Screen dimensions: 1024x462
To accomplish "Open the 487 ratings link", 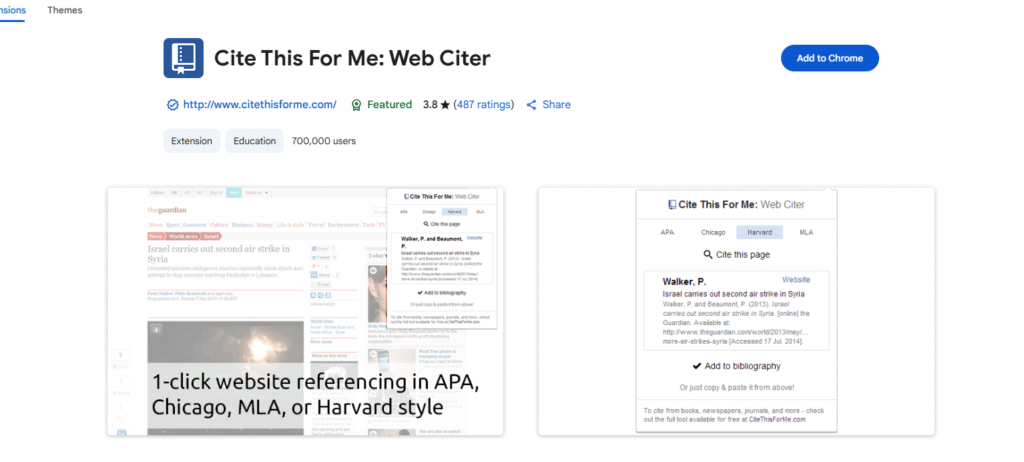I will (484, 104).
